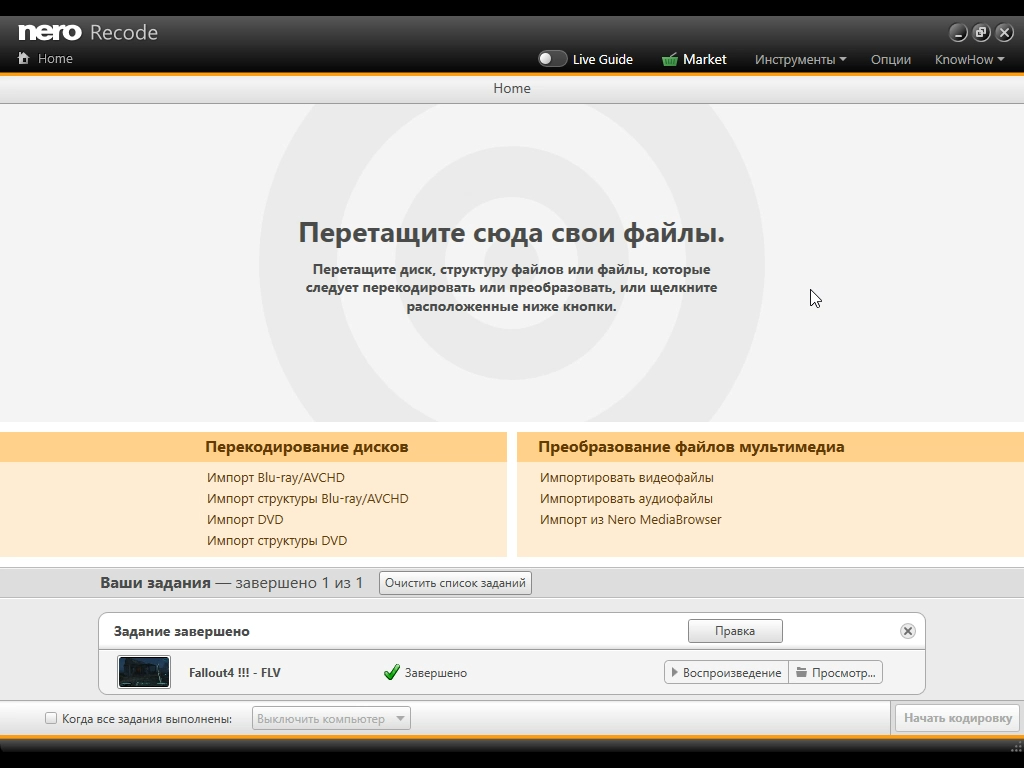Click the Начать кодировку button
The image size is (1024, 768).
(x=957, y=718)
